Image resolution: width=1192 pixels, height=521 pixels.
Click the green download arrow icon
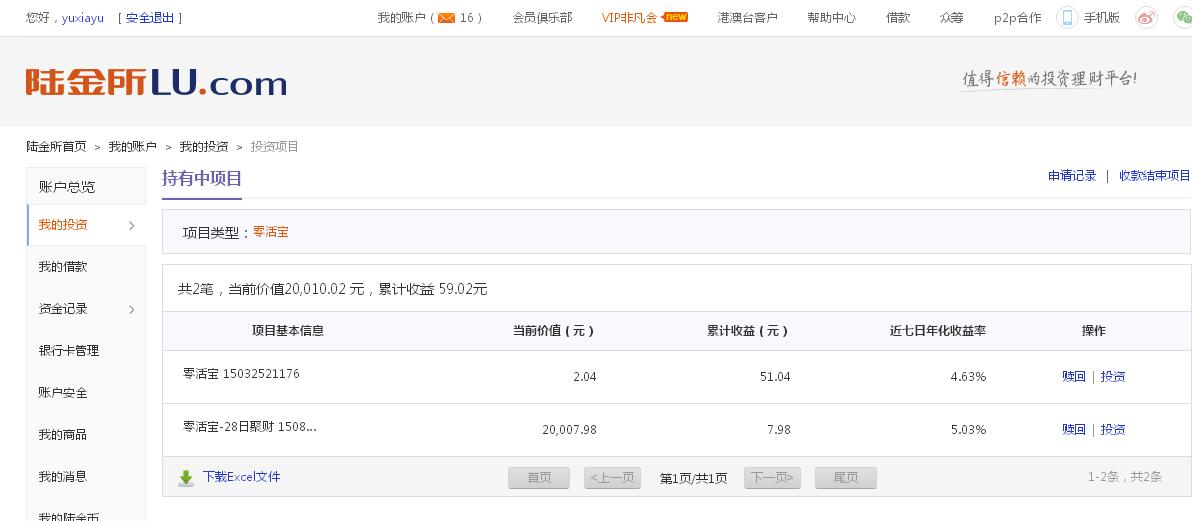pos(186,478)
